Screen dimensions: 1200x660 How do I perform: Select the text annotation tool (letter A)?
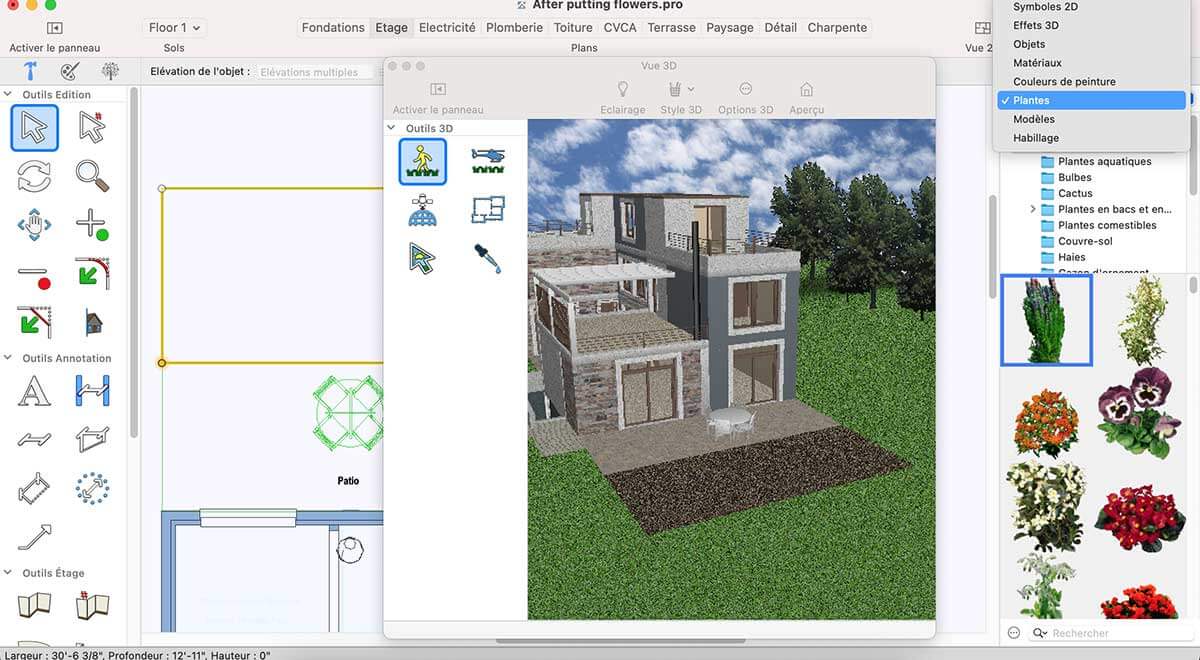34,391
